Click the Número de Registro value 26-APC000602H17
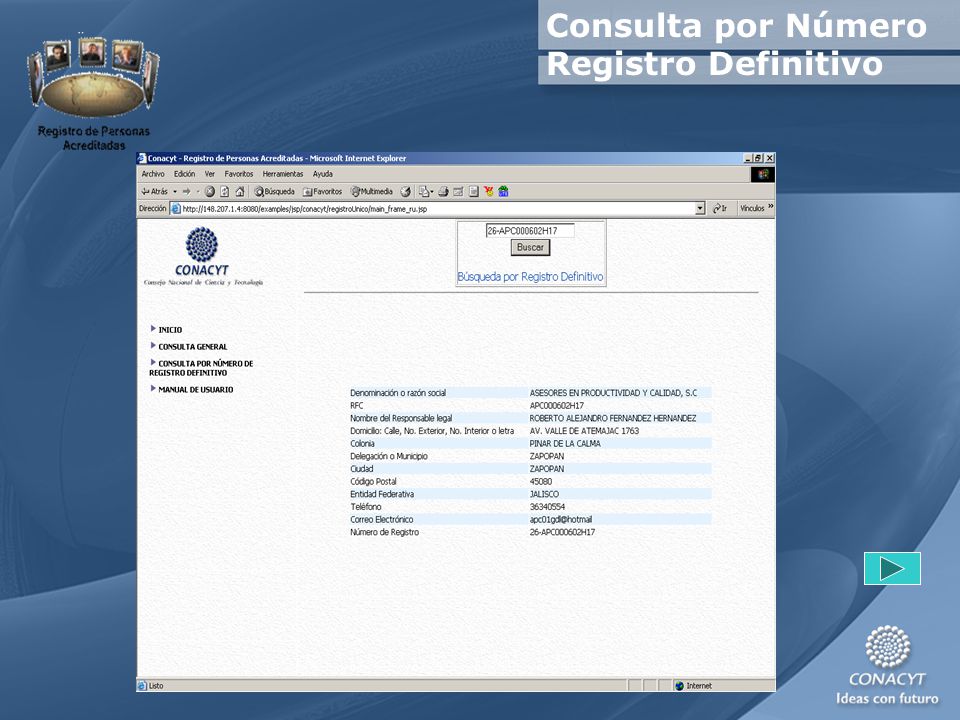 pyautogui.click(x=562, y=532)
